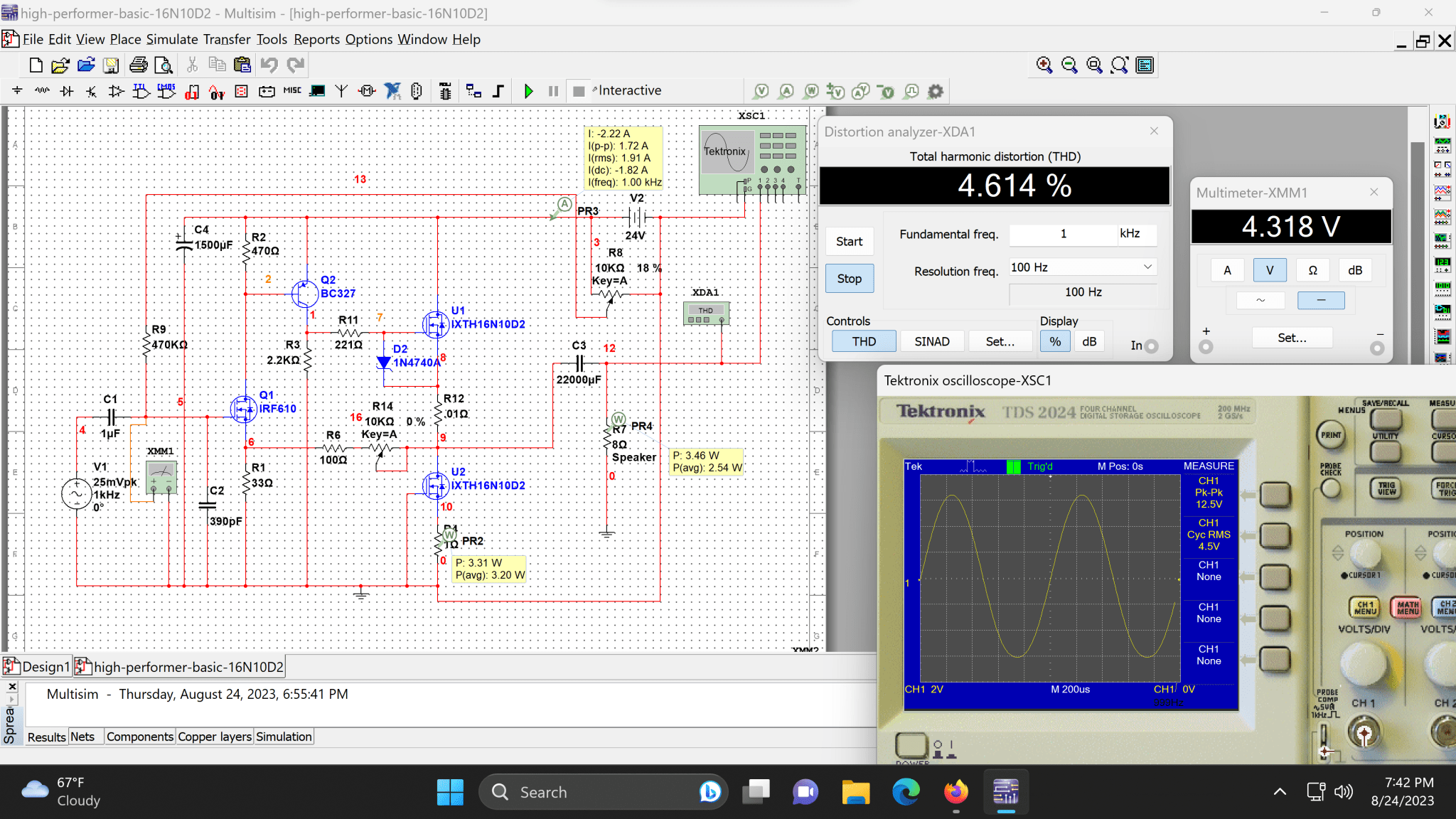Place a power probe from toolbar
The image size is (1456, 819).
click(x=811, y=91)
